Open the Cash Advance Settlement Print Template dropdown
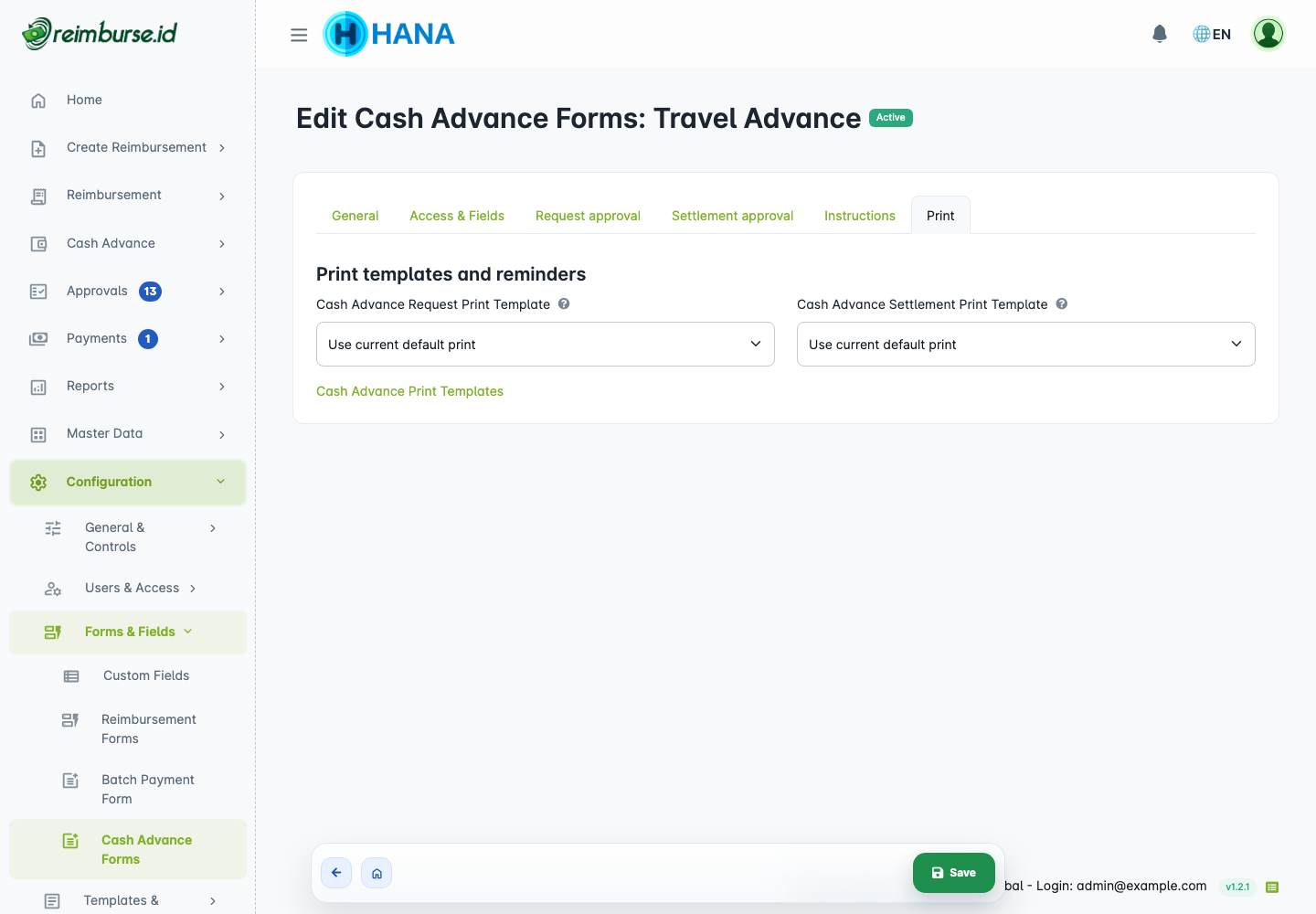 click(1026, 344)
